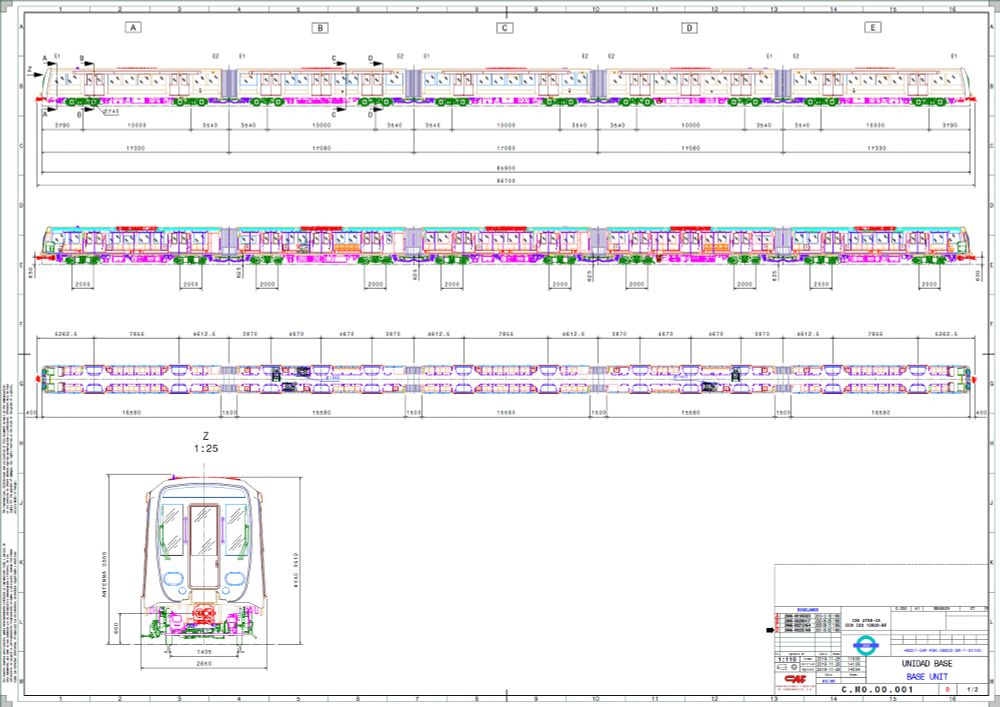Click the 86900 overall length dimension
The height and width of the screenshot is (707, 1000).
click(x=506, y=168)
